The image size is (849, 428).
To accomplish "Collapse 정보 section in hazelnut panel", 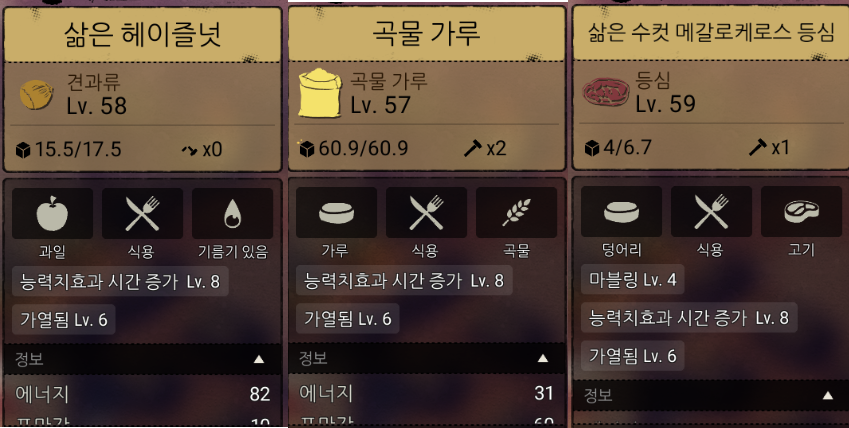I will pyautogui.click(x=259, y=359).
